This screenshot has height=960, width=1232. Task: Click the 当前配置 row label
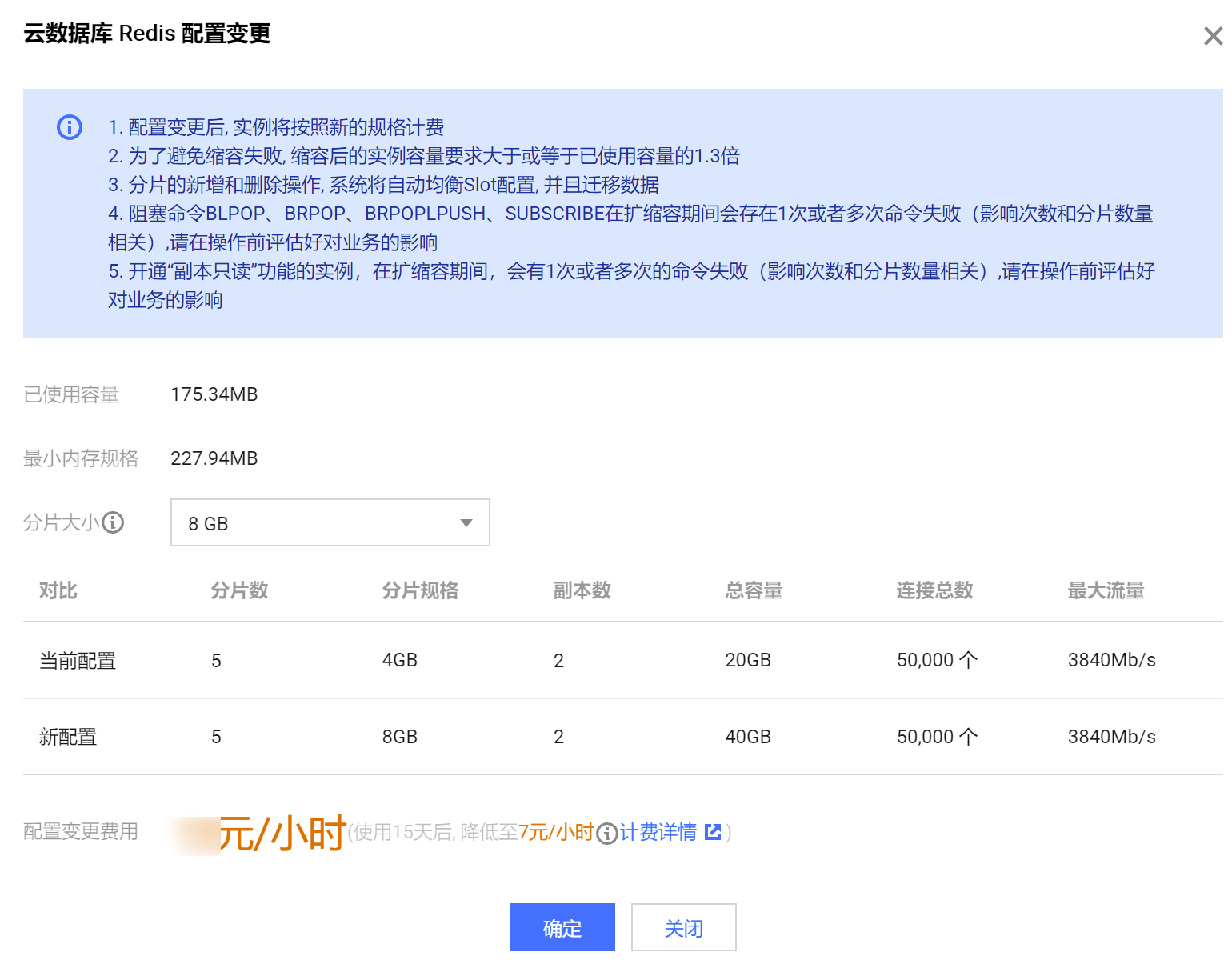[x=78, y=661]
